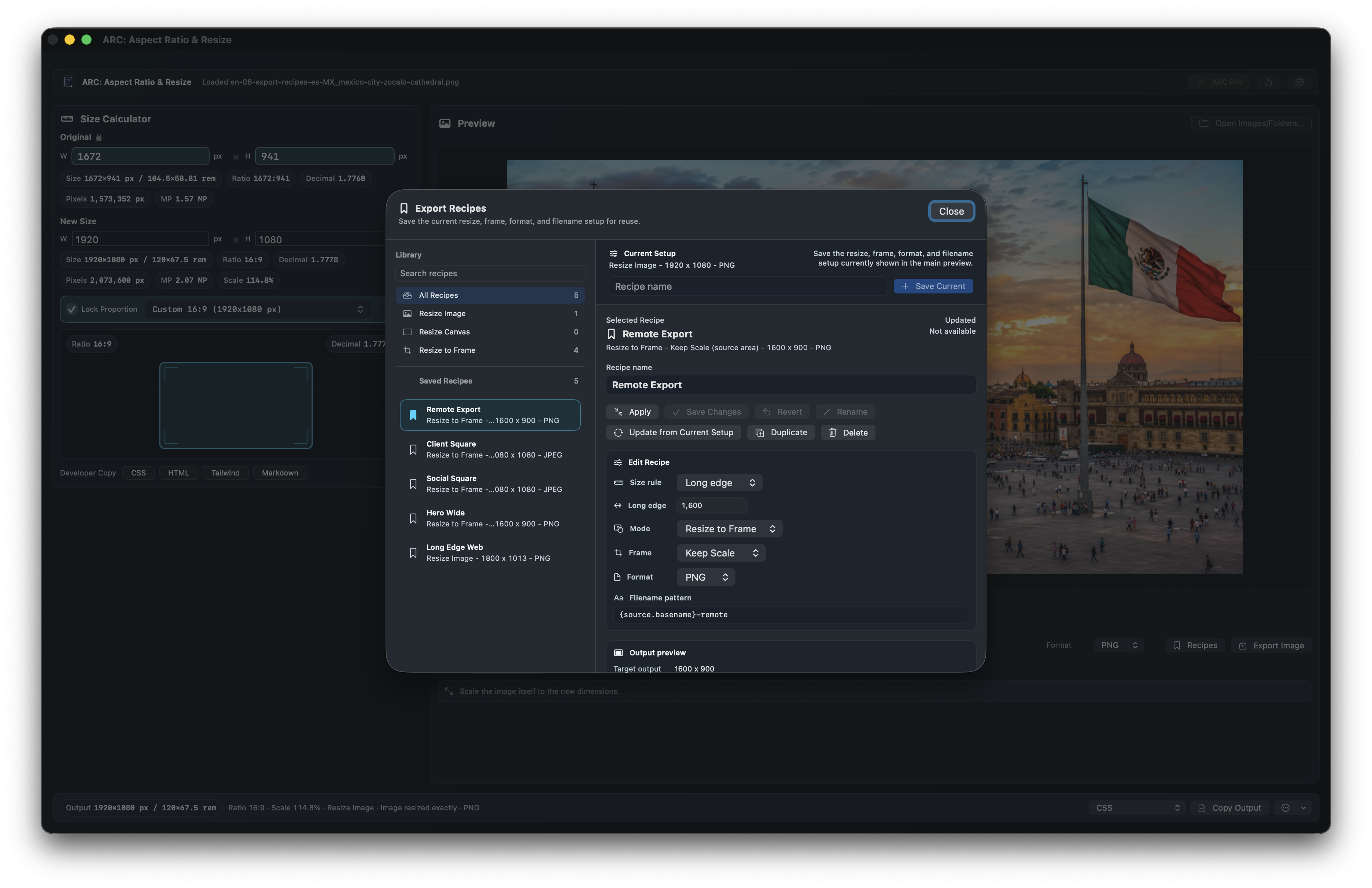Open the Mode Resize to Frame dropdown

(729, 528)
